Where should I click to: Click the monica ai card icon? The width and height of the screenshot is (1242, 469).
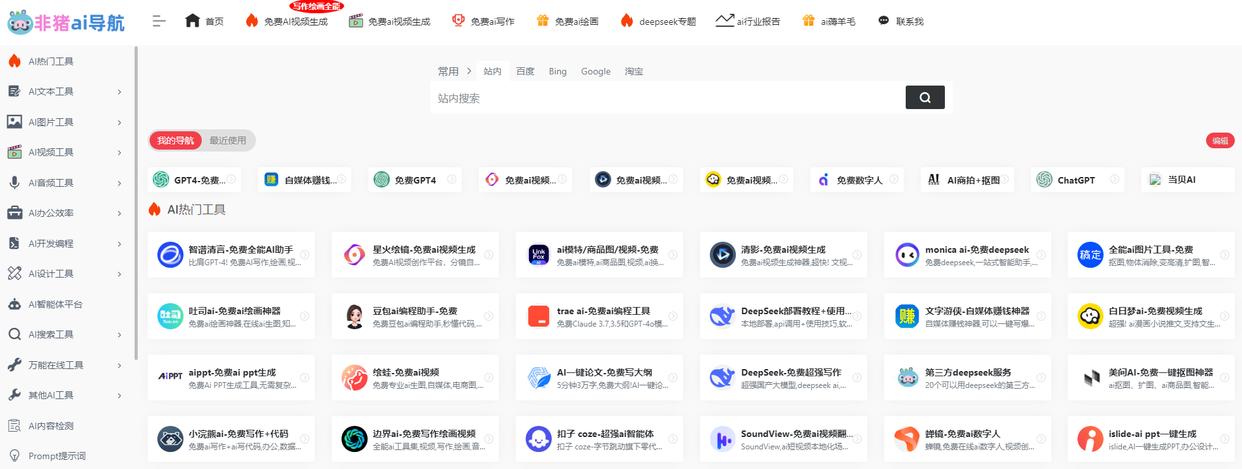pos(907,255)
